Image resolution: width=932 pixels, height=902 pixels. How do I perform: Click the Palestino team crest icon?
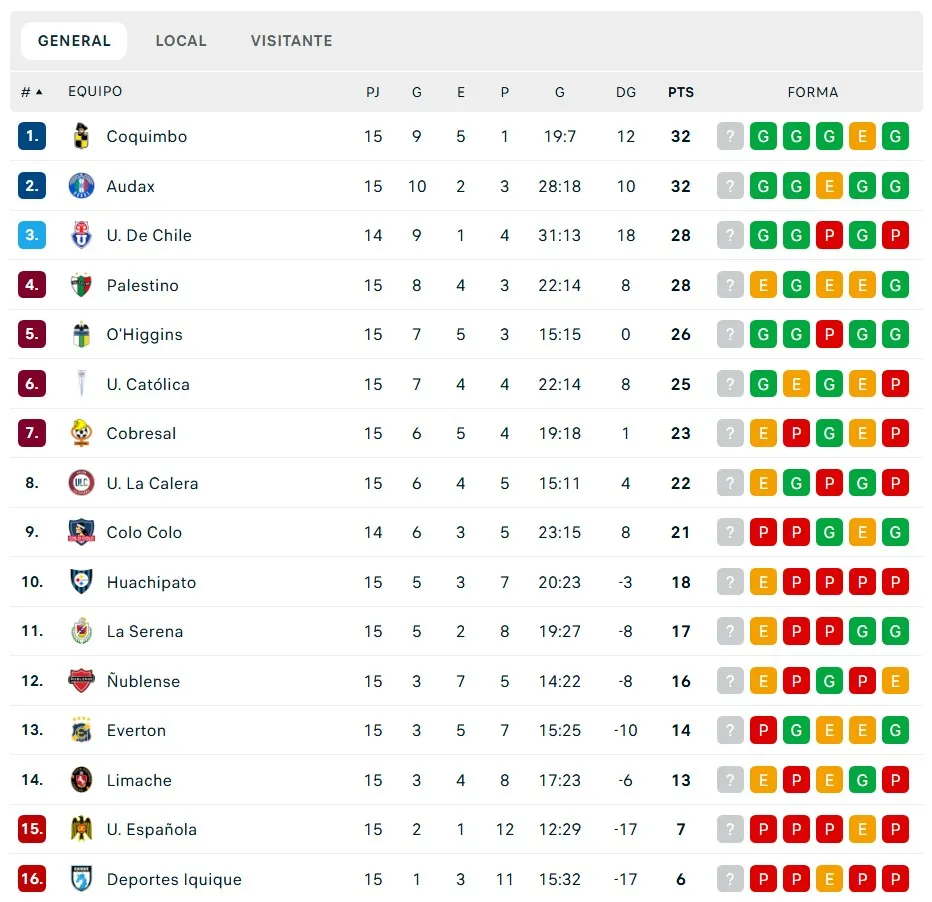pos(81,285)
